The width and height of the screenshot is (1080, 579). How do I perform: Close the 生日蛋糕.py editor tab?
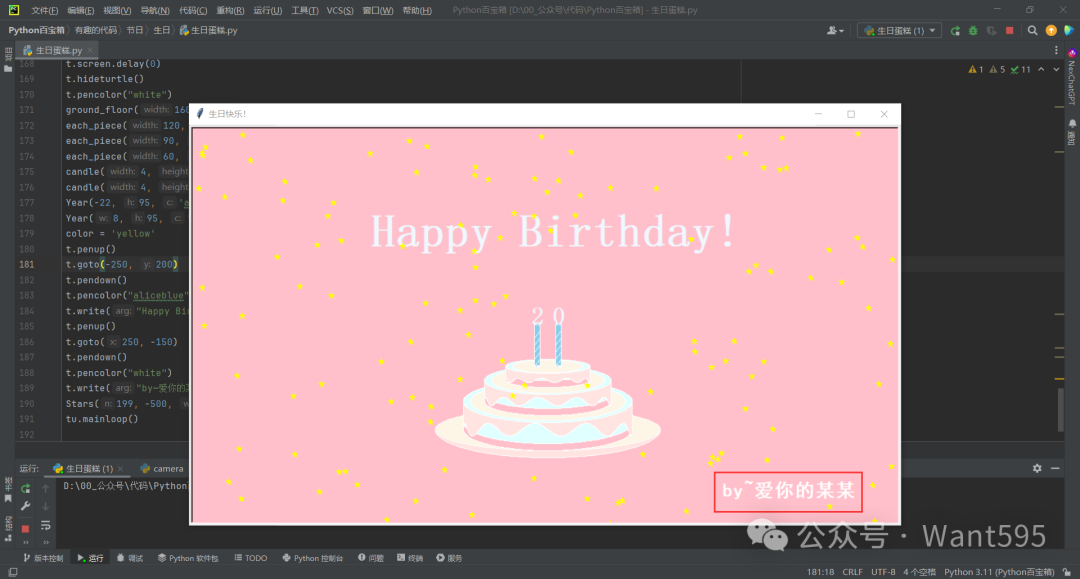click(x=90, y=50)
